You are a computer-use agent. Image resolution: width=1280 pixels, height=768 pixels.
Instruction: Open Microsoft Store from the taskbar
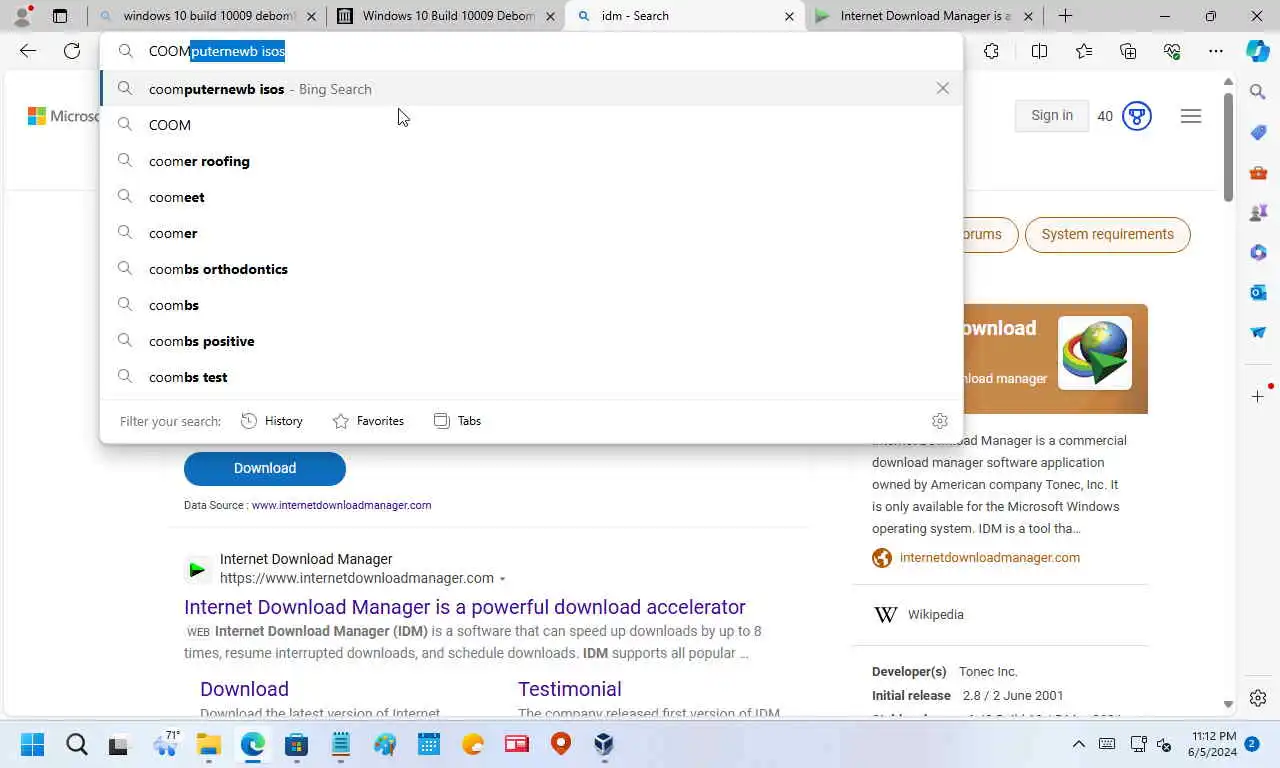pyautogui.click(x=296, y=744)
